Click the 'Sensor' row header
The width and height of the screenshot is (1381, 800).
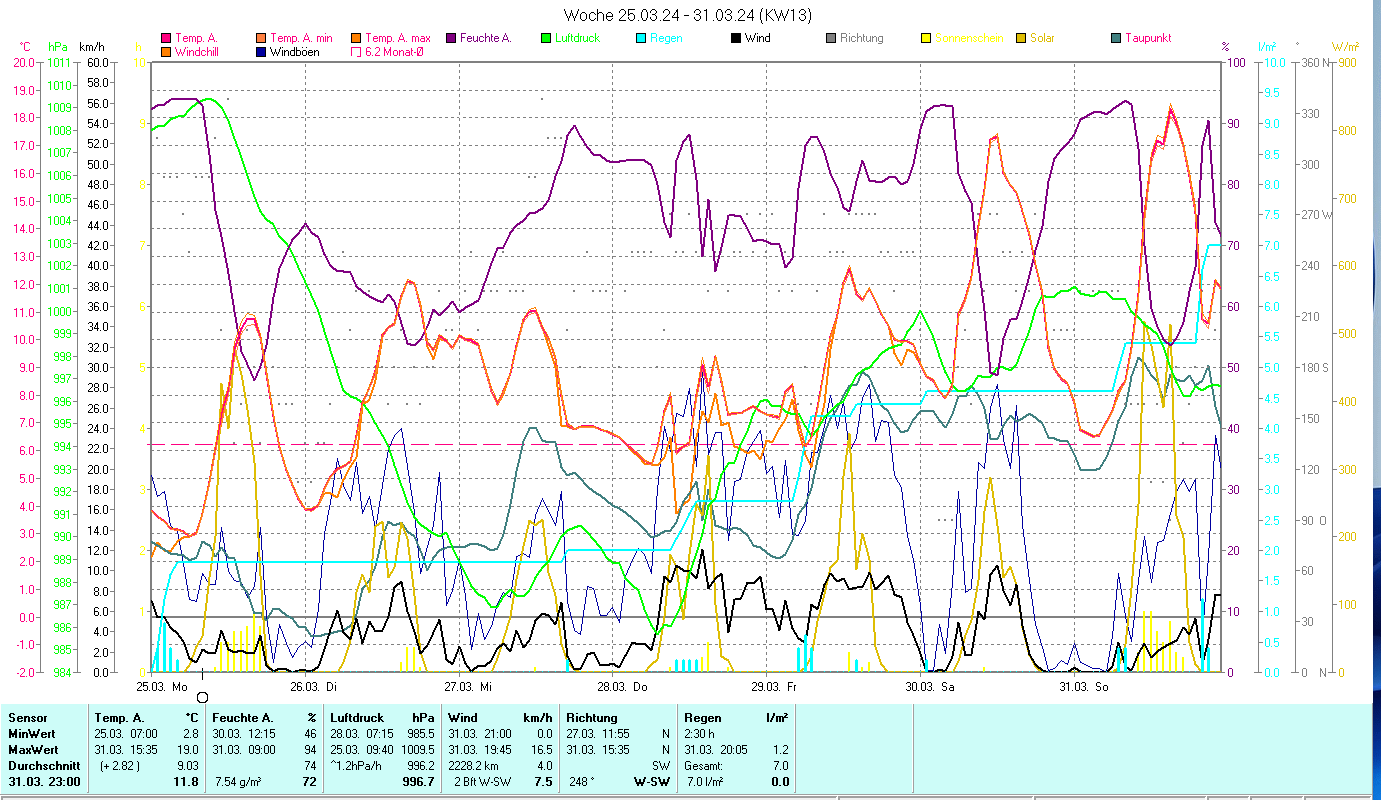pyautogui.click(x=27, y=718)
